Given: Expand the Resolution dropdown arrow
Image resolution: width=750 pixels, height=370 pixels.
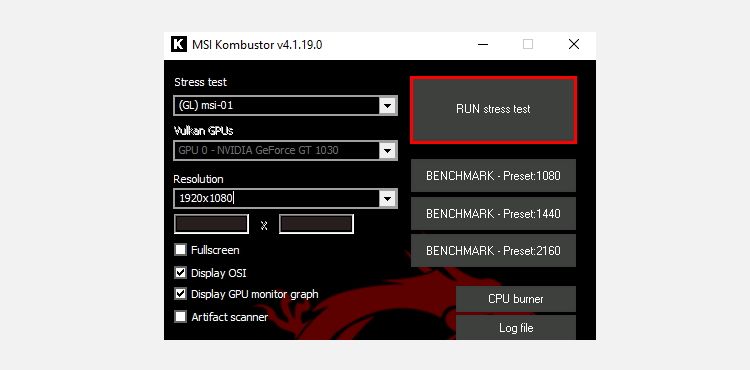Looking at the screenshot, I should [x=387, y=198].
